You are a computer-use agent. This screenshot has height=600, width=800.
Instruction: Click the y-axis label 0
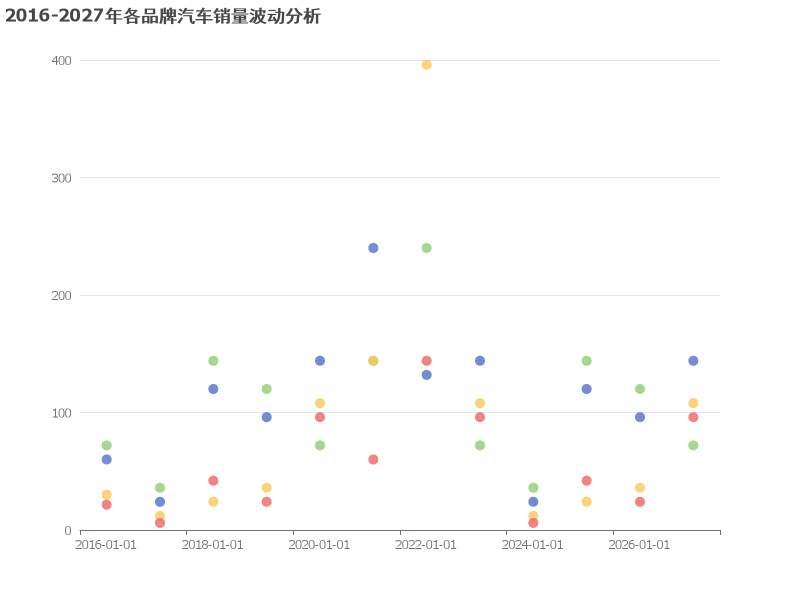pos(68,531)
